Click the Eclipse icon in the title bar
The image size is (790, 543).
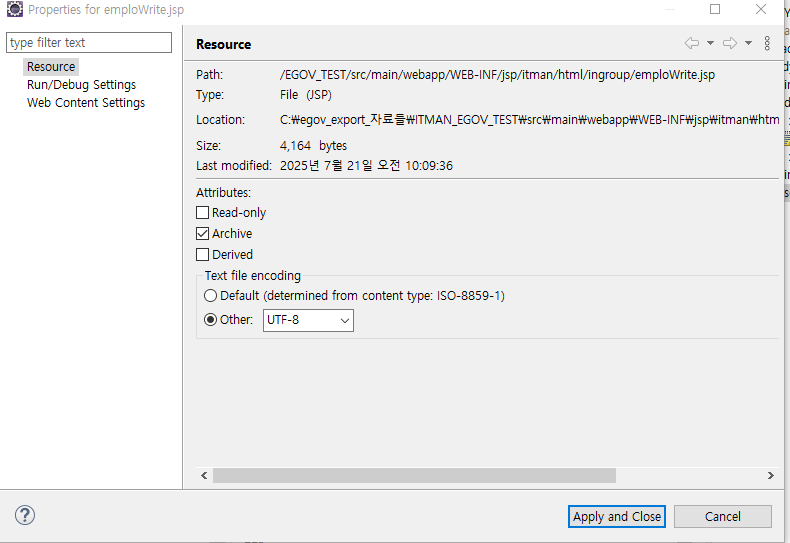click(x=15, y=9)
